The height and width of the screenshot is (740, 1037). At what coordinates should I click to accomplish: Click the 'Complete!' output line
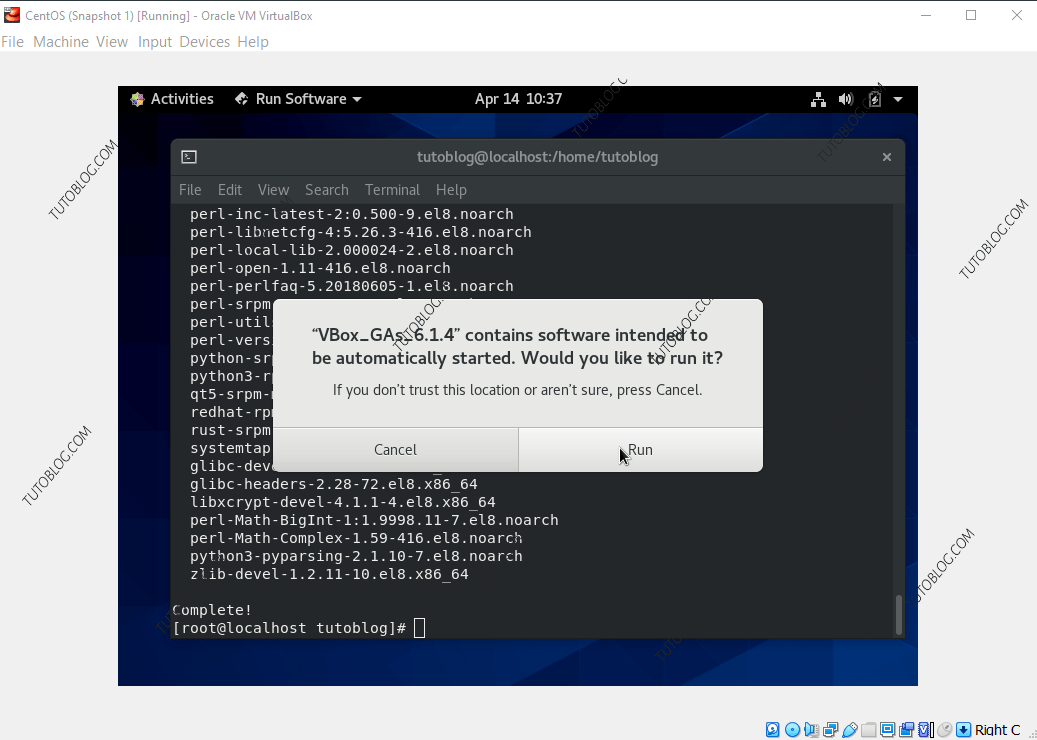[x=212, y=610]
